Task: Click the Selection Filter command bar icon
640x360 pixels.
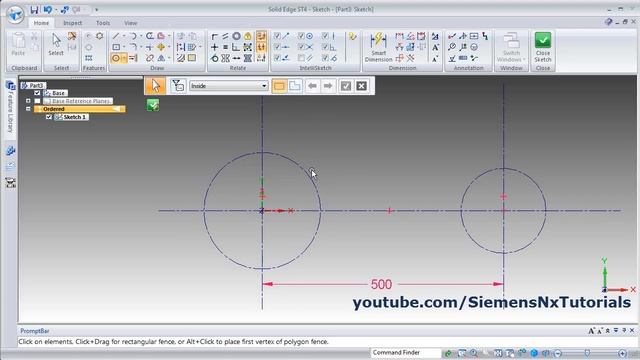Action: click(x=178, y=86)
